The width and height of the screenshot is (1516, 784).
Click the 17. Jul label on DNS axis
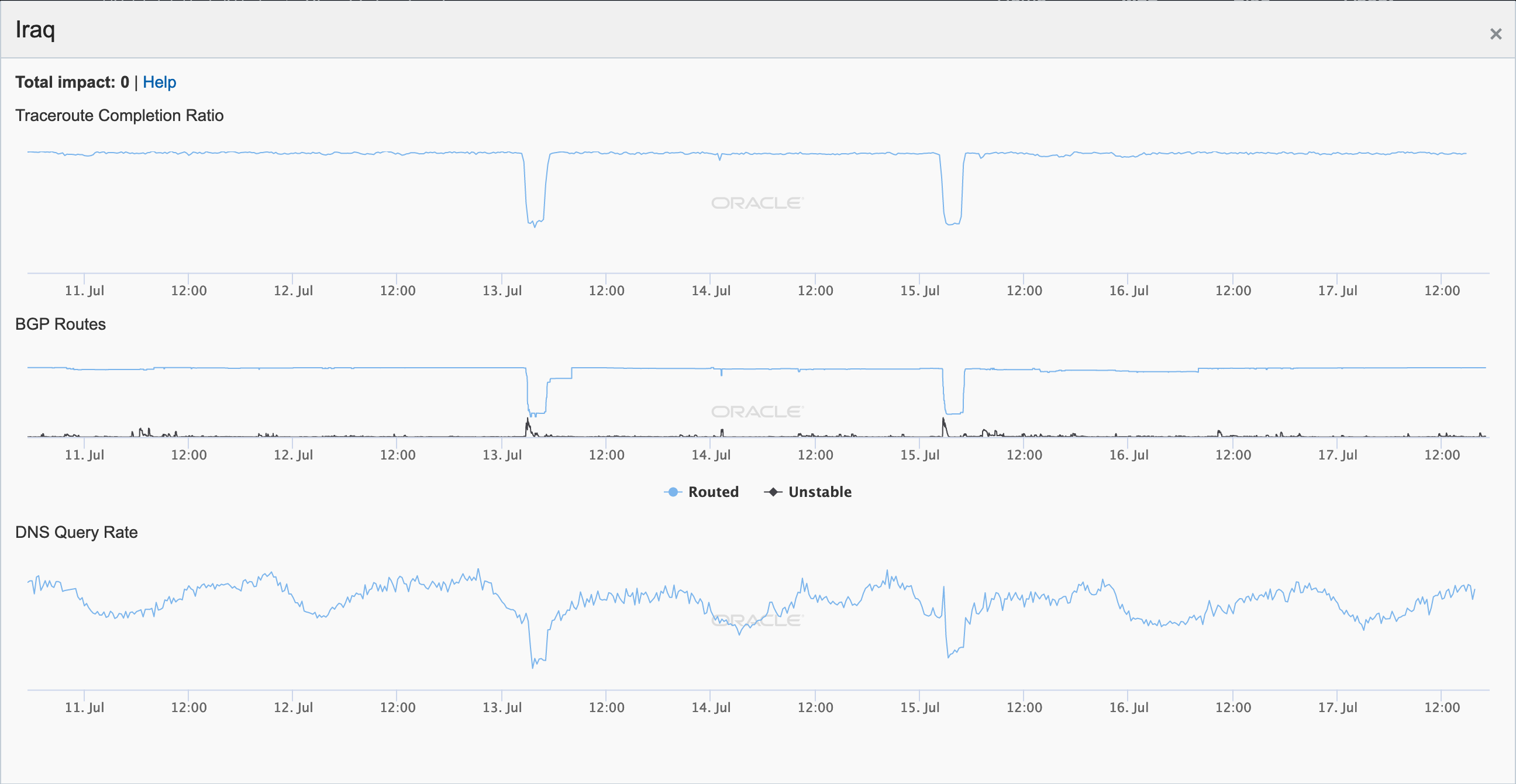click(x=1337, y=707)
